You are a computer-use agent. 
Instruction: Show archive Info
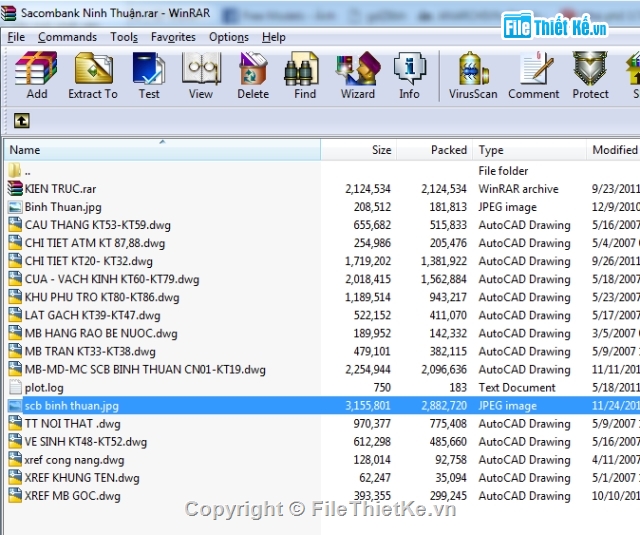pos(409,75)
